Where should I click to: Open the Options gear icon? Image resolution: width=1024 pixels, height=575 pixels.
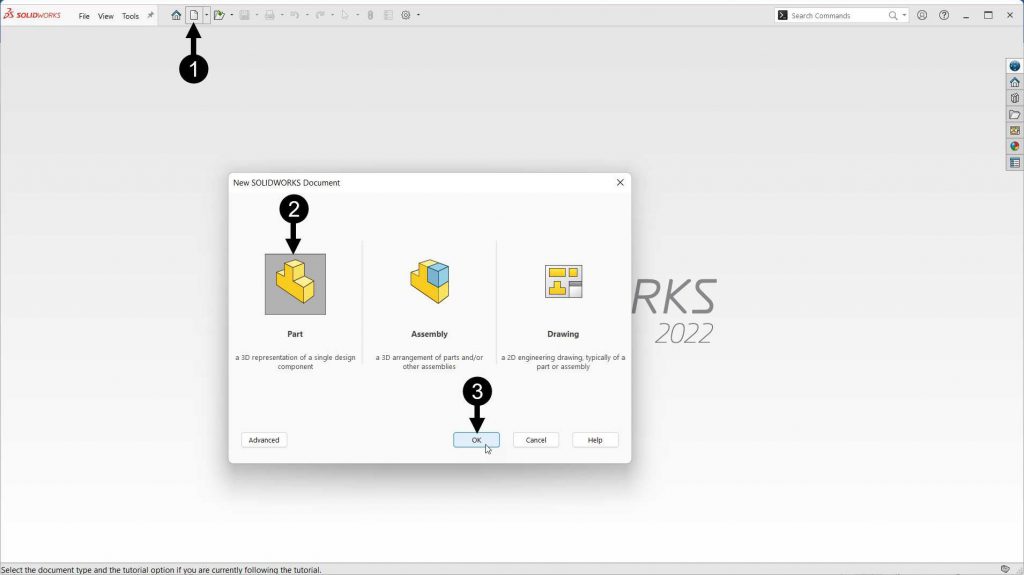tap(406, 15)
